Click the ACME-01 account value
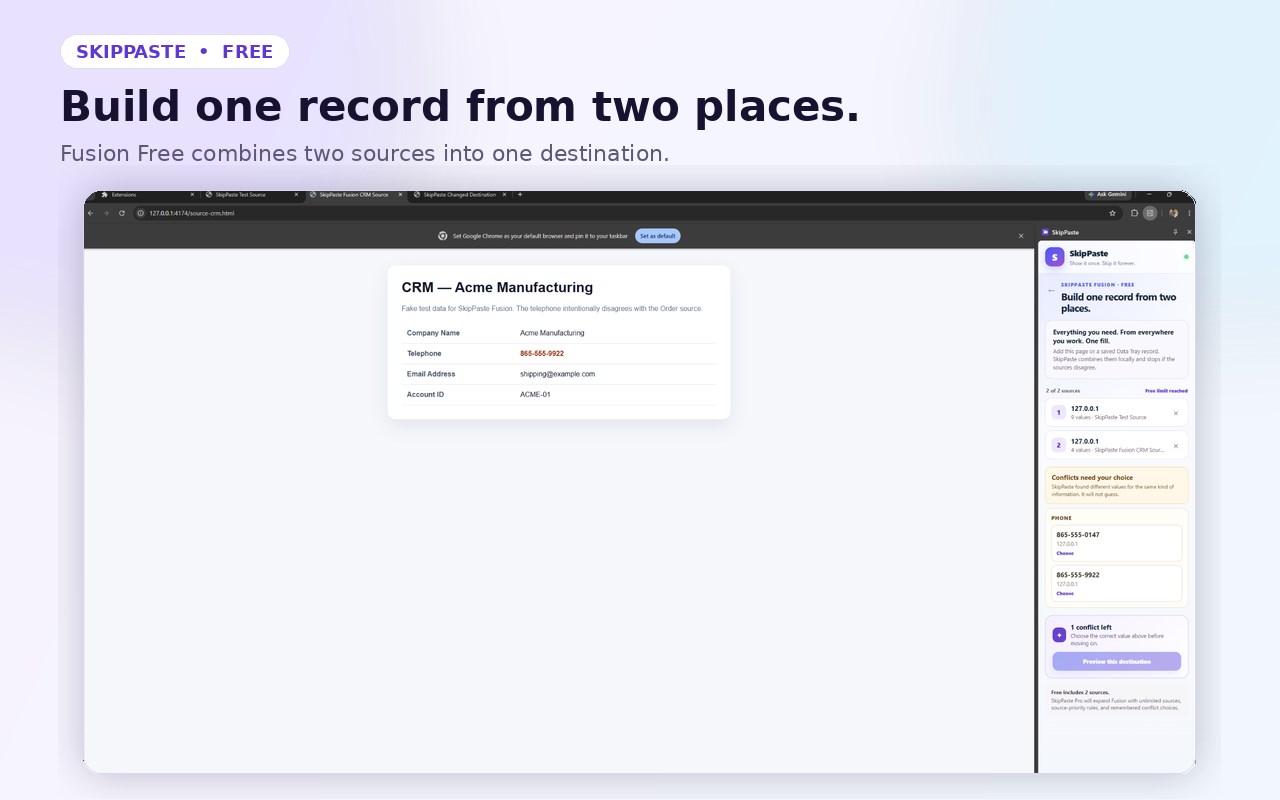The height and width of the screenshot is (800, 1280). pyautogui.click(x=535, y=394)
